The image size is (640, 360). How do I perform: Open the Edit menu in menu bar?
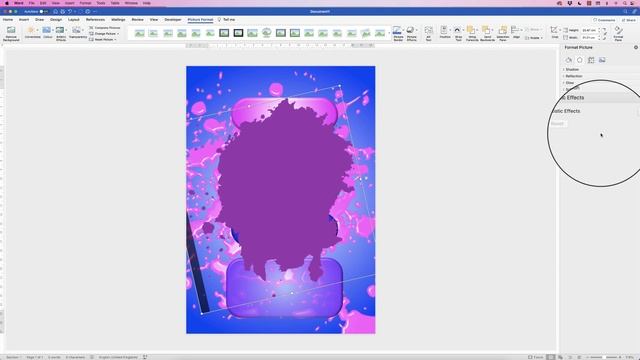pyautogui.click(x=43, y=3)
